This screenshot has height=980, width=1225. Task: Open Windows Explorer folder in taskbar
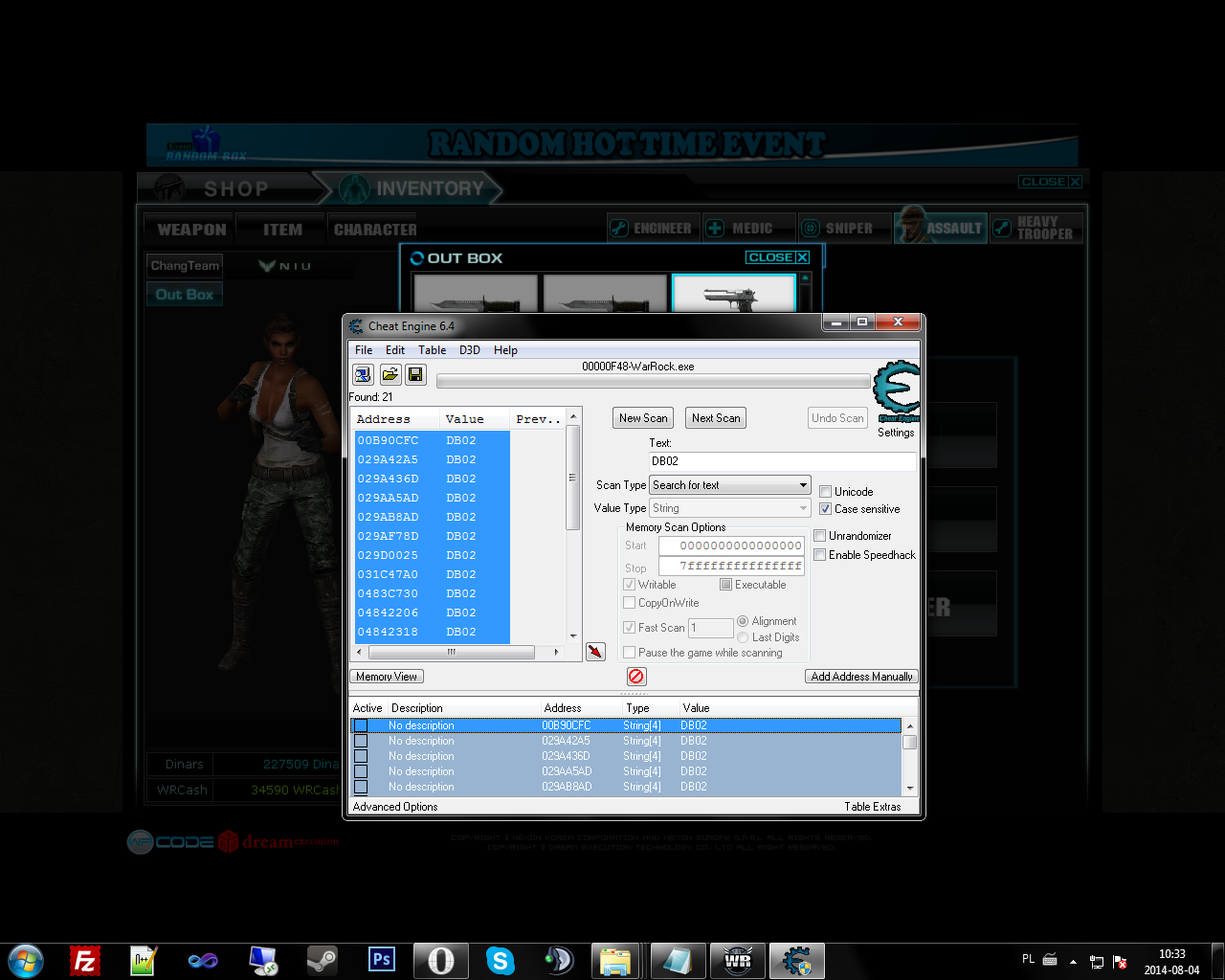(615, 960)
